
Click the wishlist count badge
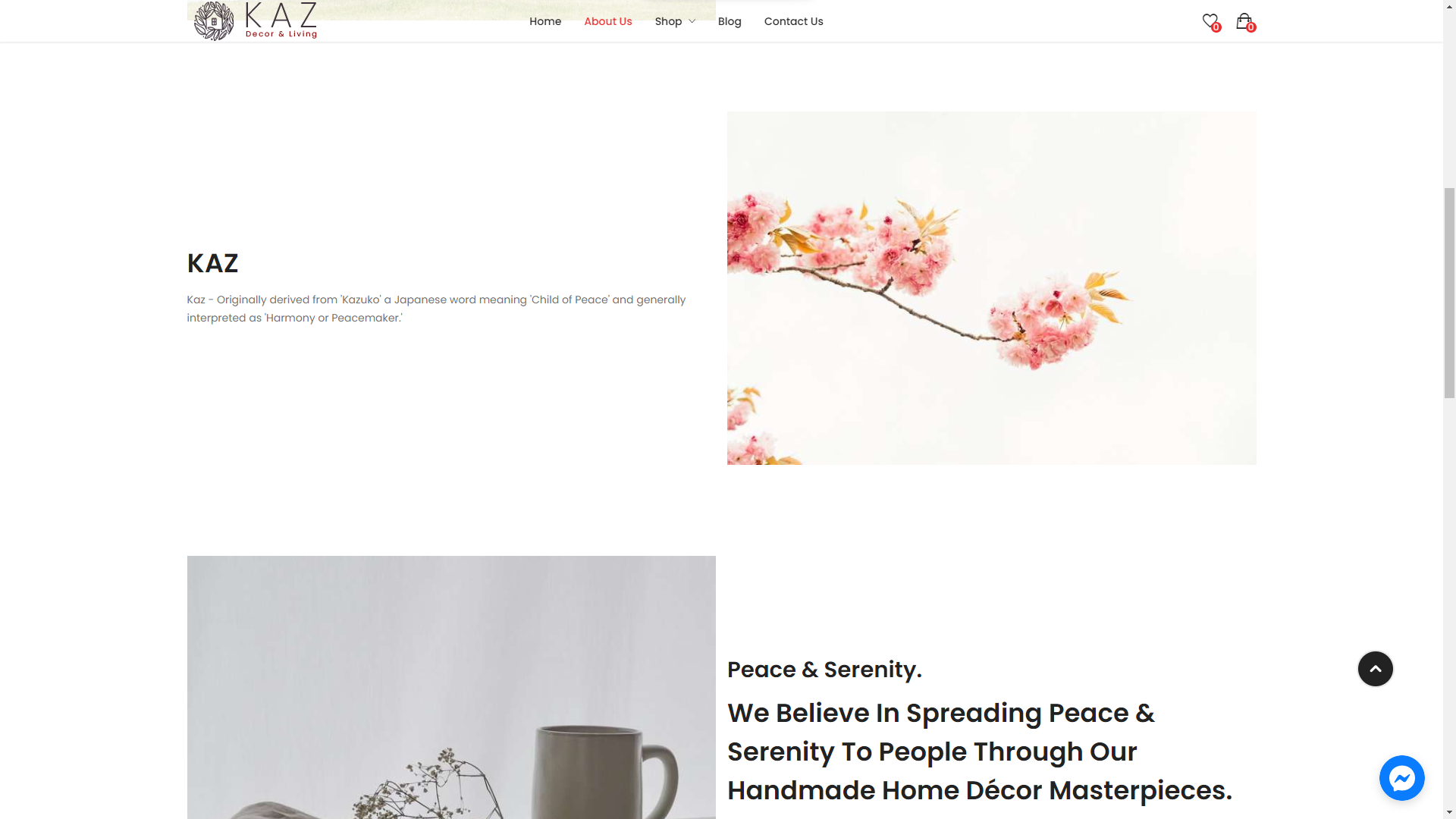click(x=1216, y=27)
